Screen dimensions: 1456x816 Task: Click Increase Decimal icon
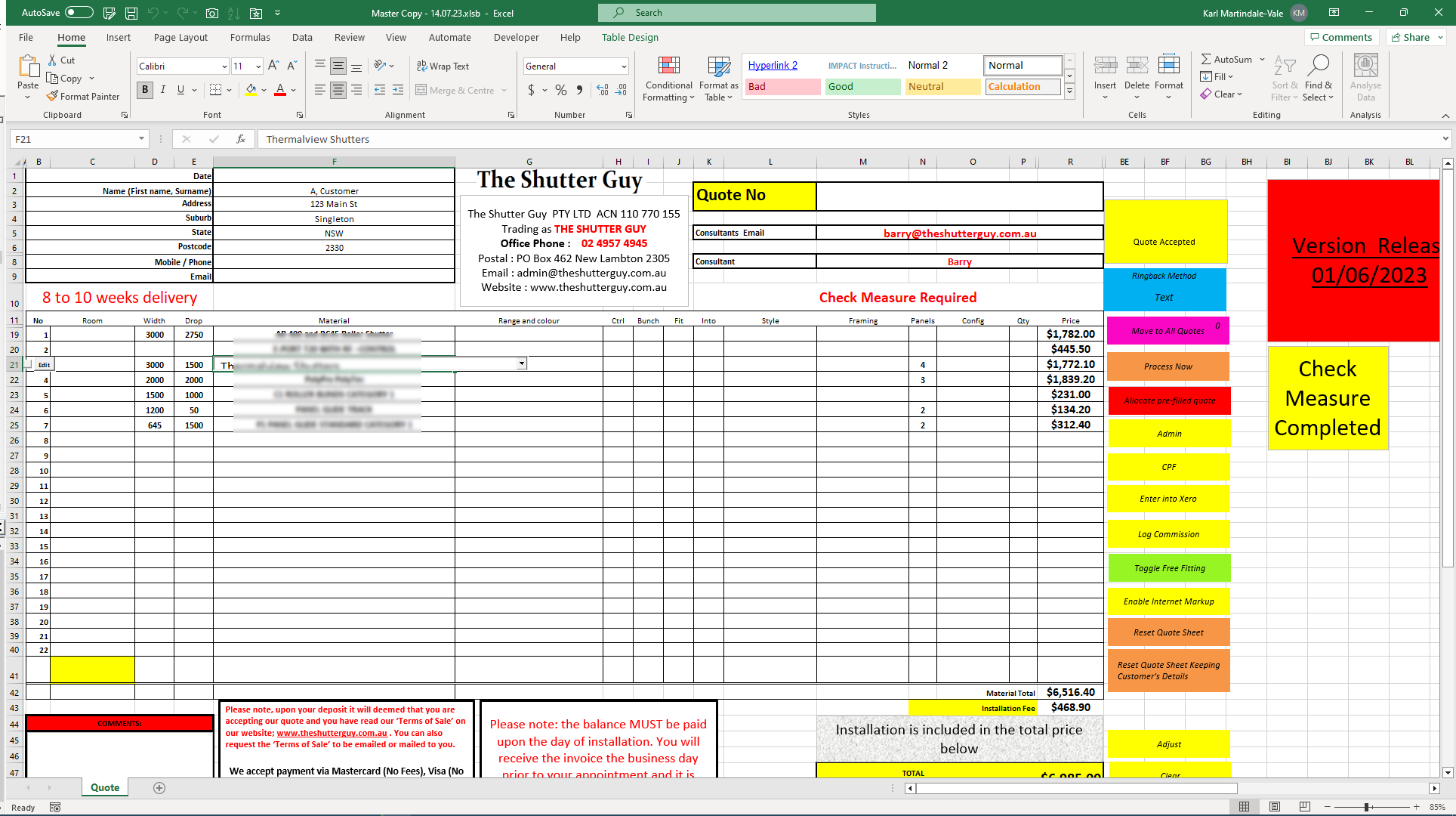tap(603, 90)
